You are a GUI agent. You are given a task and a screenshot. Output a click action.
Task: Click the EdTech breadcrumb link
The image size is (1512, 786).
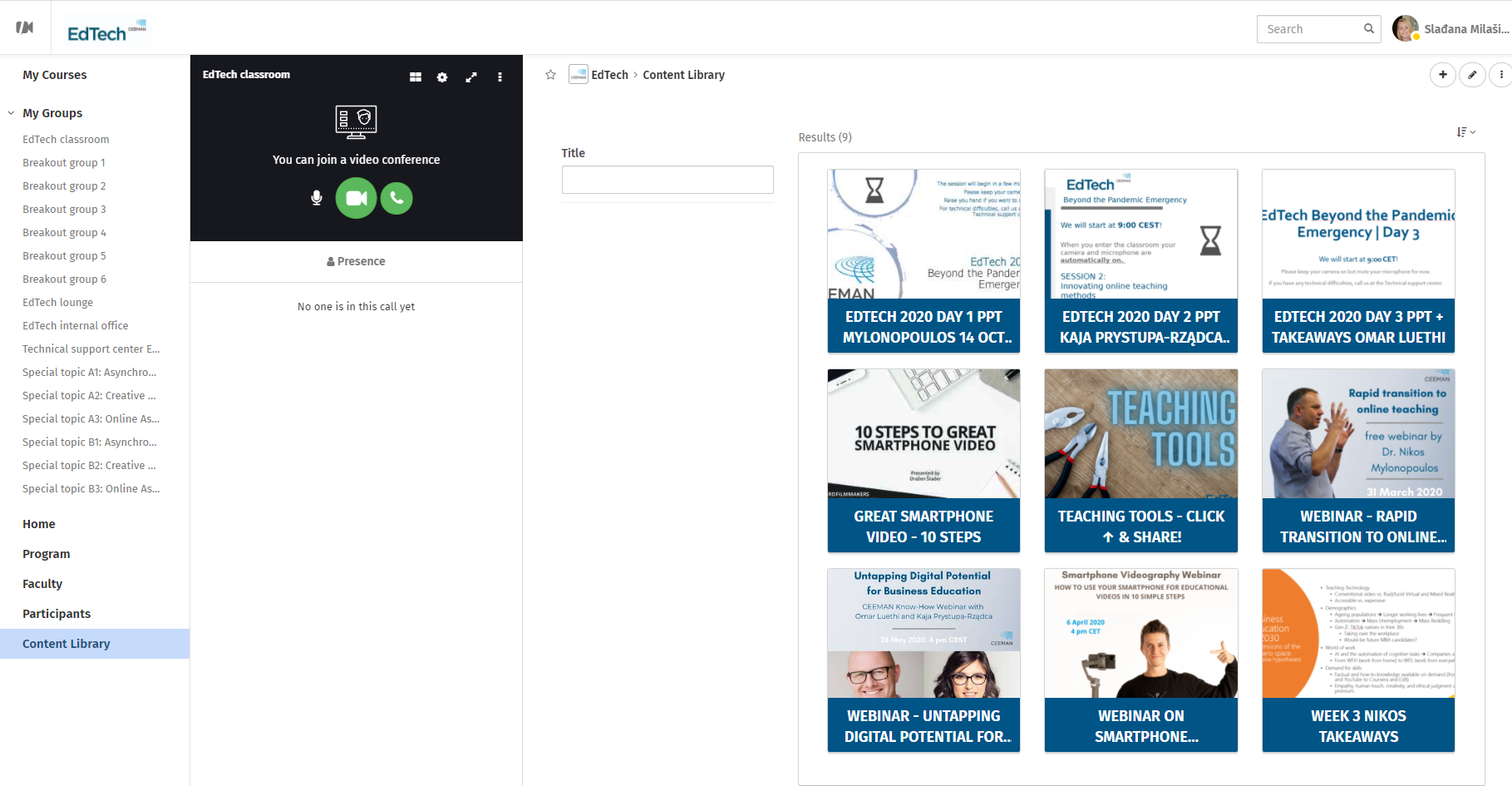610,75
